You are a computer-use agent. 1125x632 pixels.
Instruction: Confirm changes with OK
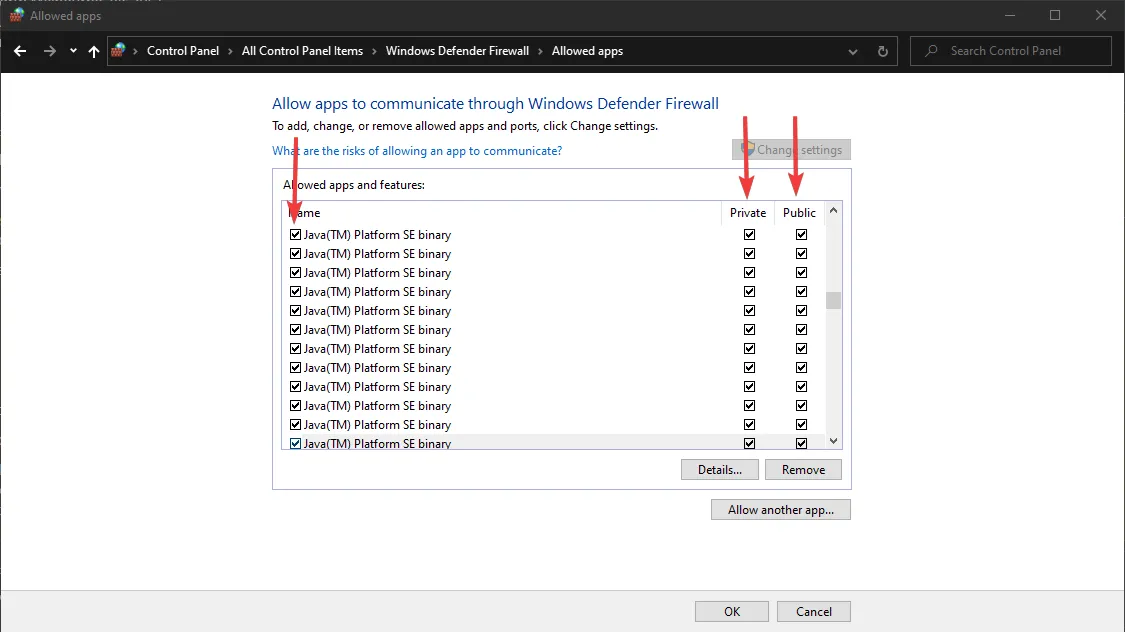pos(732,612)
